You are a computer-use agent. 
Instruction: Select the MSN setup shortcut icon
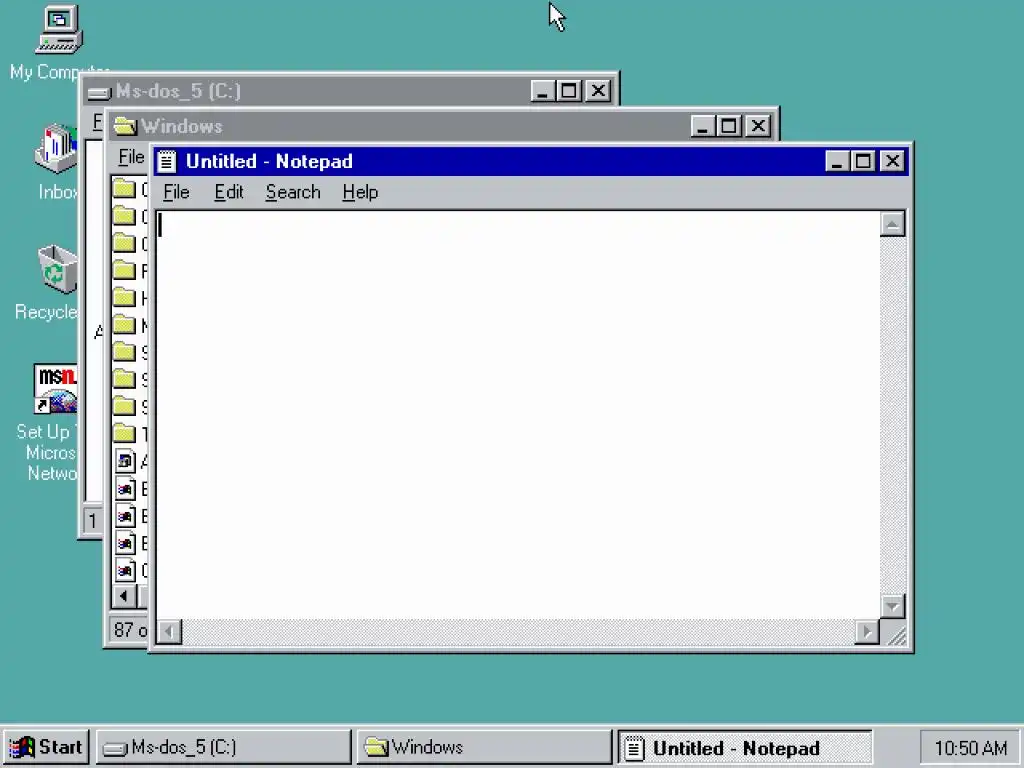click(56, 389)
